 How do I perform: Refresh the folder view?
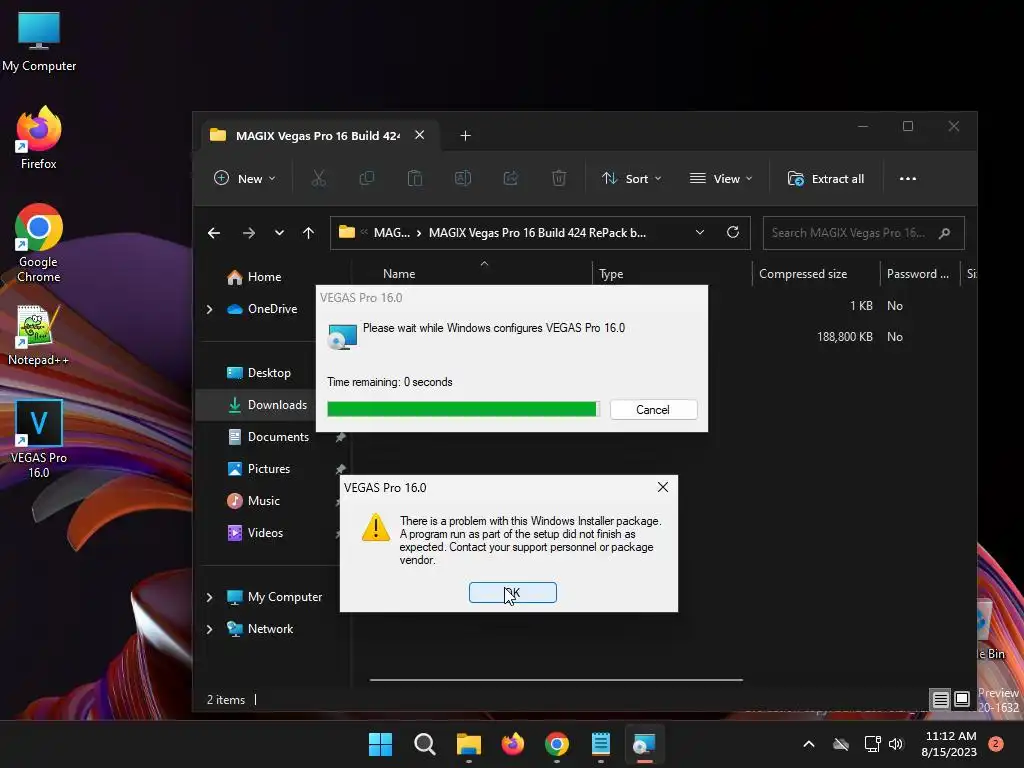(x=733, y=232)
